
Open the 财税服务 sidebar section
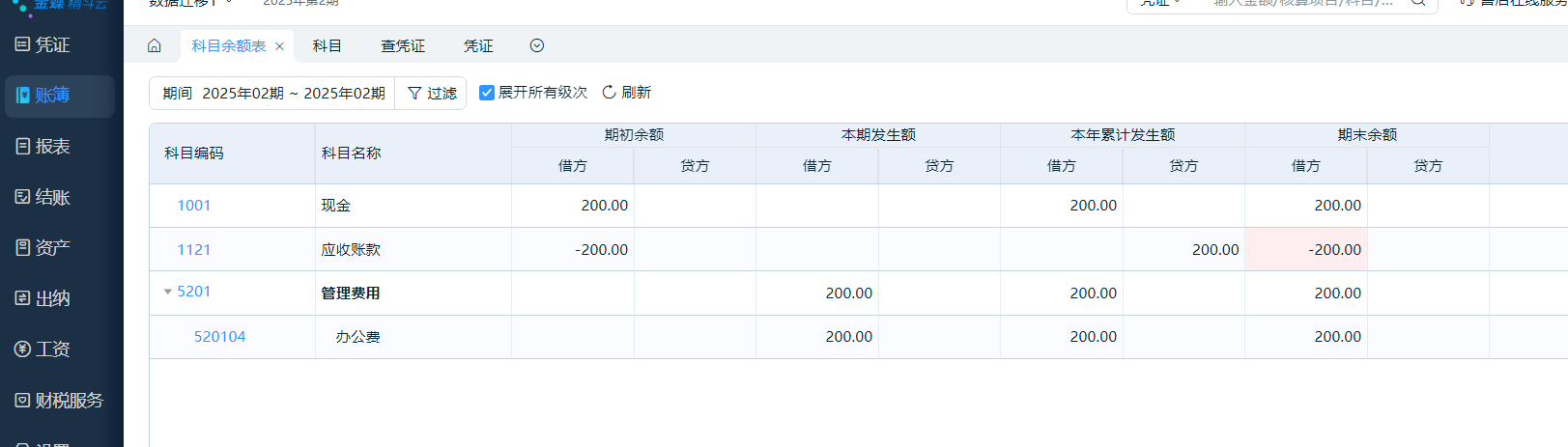pyautogui.click(x=59, y=400)
